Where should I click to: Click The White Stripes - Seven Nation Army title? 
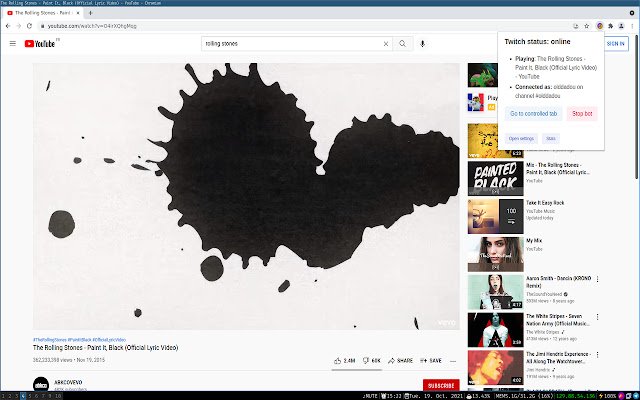(x=558, y=320)
